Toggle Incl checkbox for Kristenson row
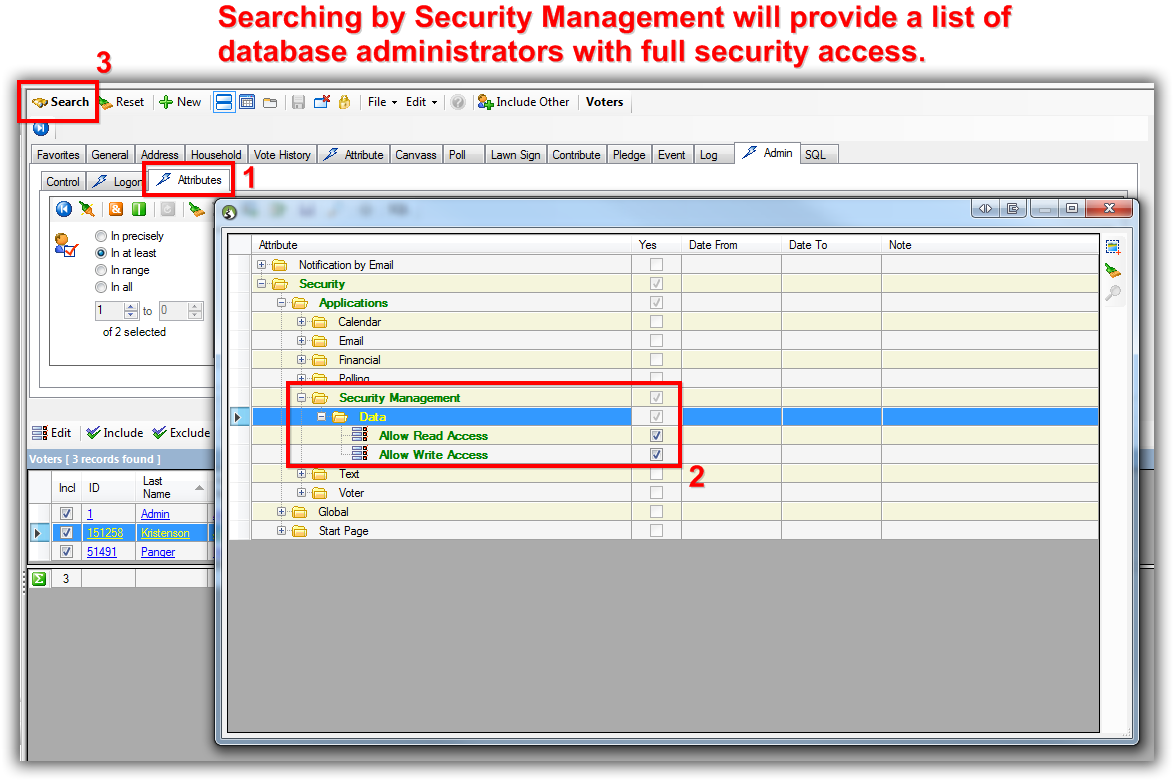The image size is (1174, 781). [x=67, y=533]
